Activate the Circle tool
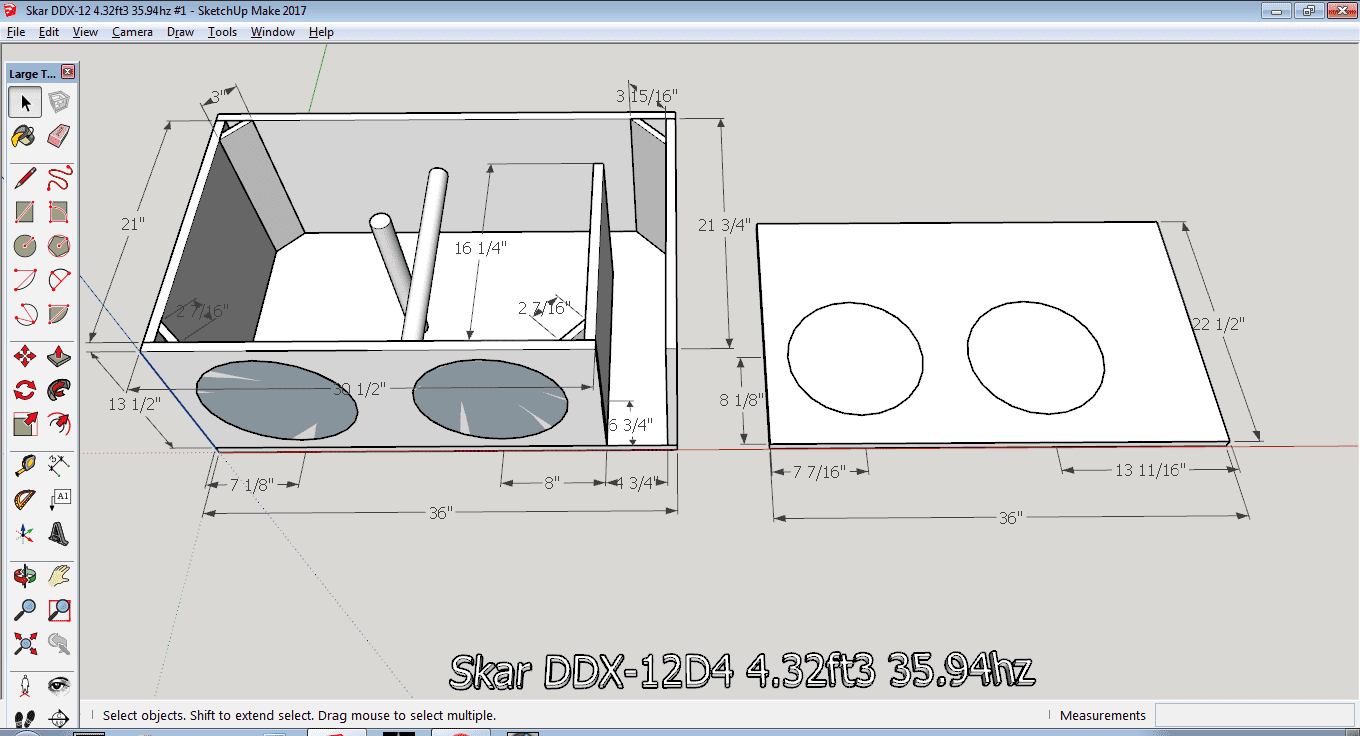Image resolution: width=1360 pixels, height=736 pixels. [x=25, y=245]
